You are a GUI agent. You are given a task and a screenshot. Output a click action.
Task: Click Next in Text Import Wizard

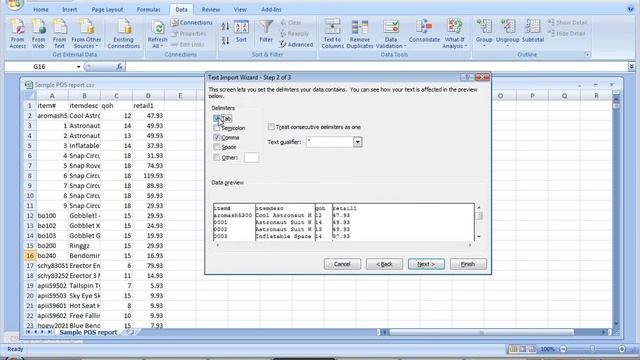[x=426, y=264]
